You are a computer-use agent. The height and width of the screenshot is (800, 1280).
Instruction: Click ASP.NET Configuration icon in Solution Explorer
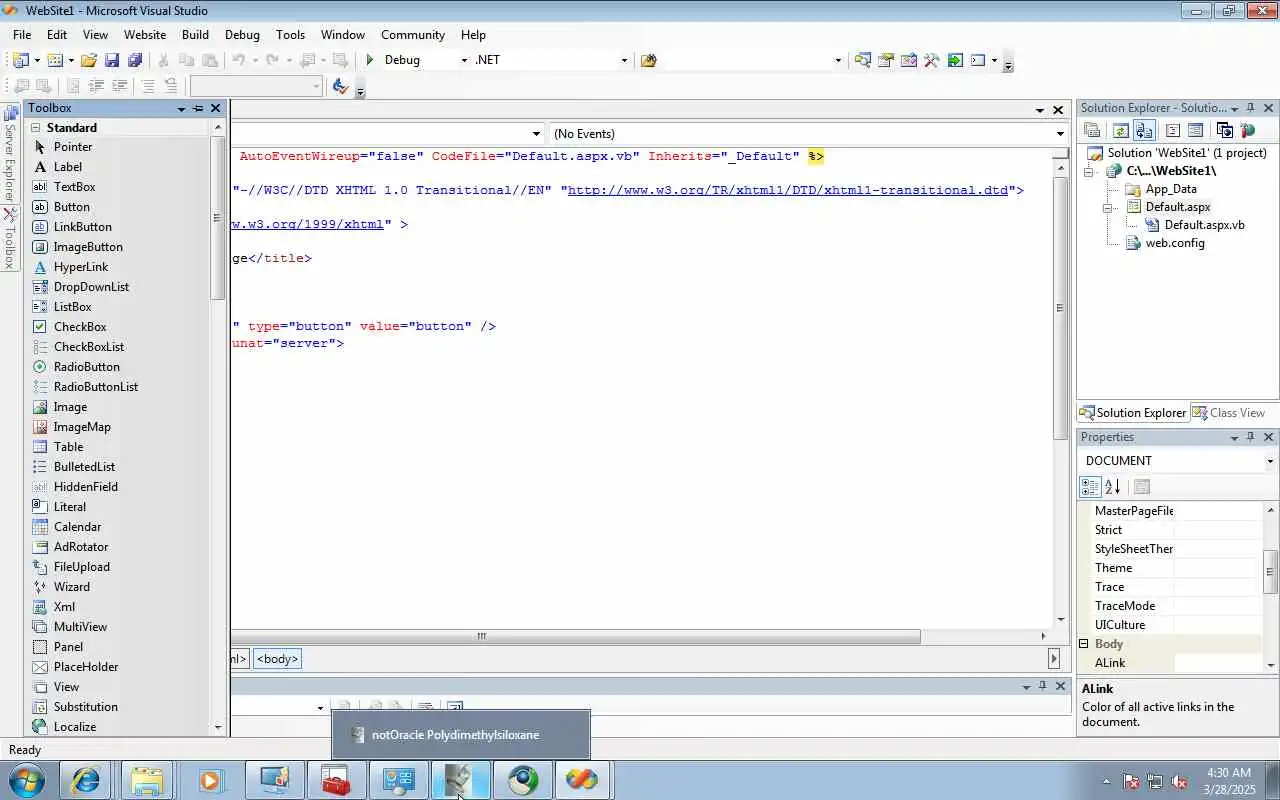1247,130
